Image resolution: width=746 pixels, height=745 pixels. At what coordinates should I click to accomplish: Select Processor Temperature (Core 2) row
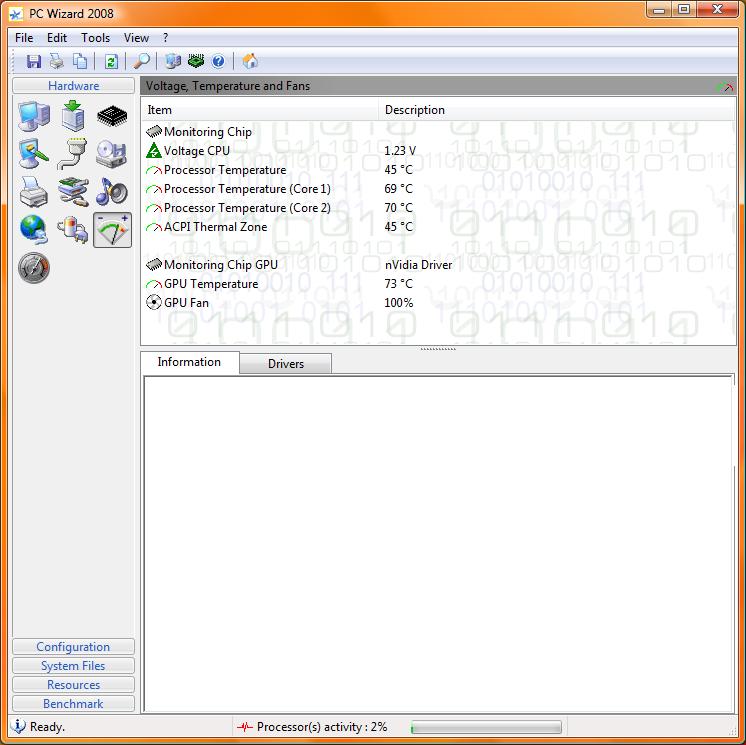coord(438,208)
